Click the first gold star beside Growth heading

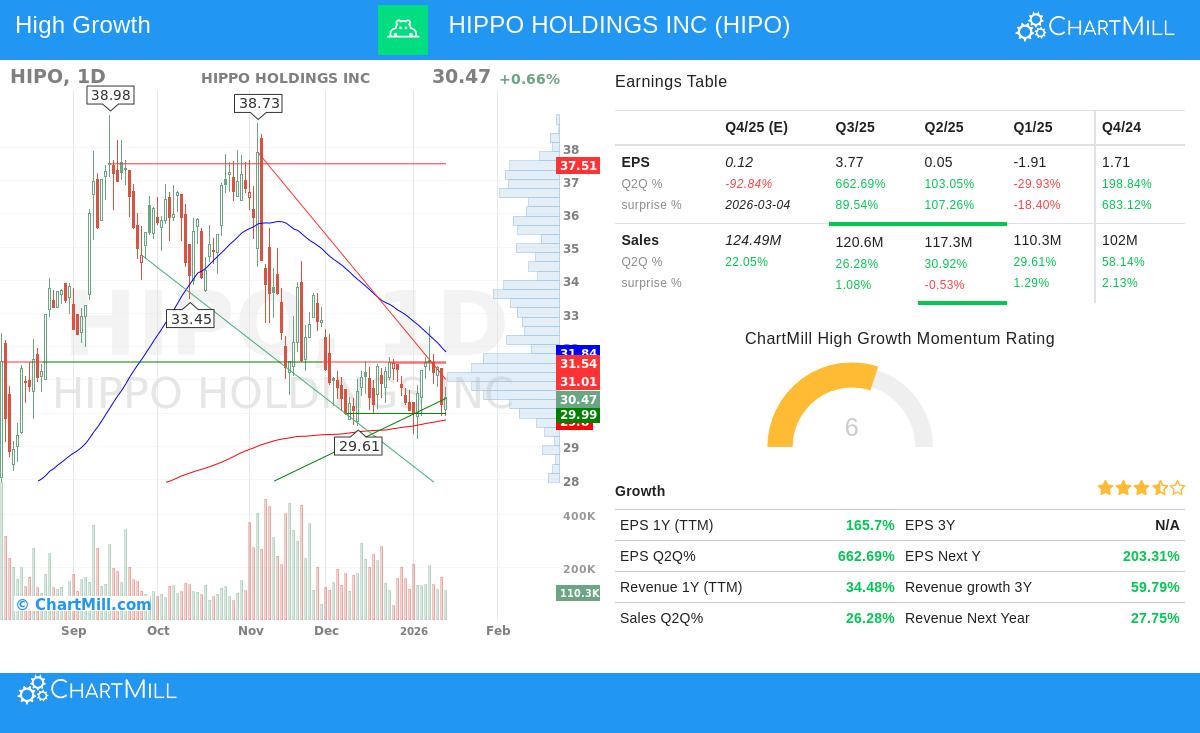pos(1105,488)
